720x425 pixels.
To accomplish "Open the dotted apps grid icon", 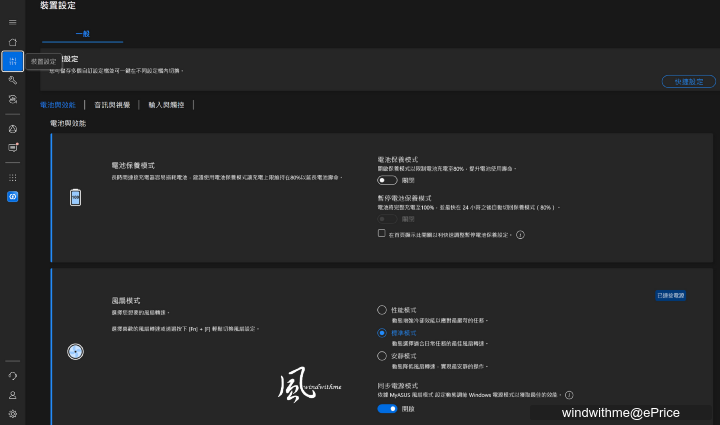I will [x=12, y=178].
